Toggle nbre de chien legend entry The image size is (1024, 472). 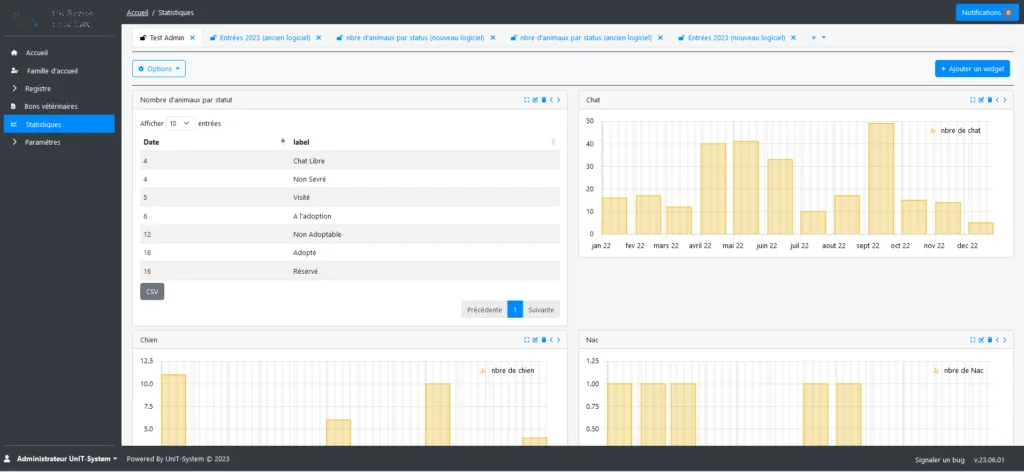click(x=506, y=370)
